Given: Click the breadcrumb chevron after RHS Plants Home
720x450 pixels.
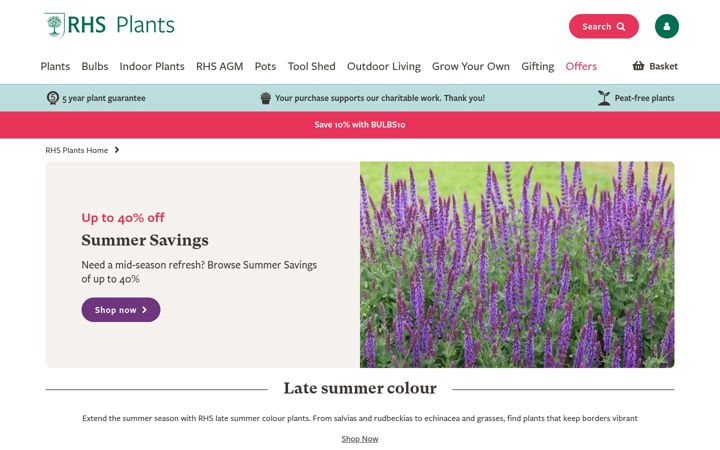Looking at the screenshot, I should pyautogui.click(x=117, y=150).
